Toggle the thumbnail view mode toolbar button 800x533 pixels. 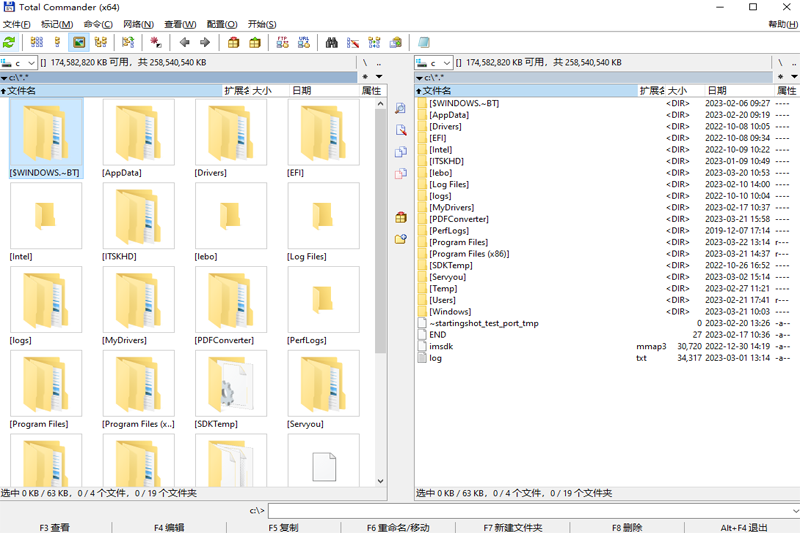79,42
